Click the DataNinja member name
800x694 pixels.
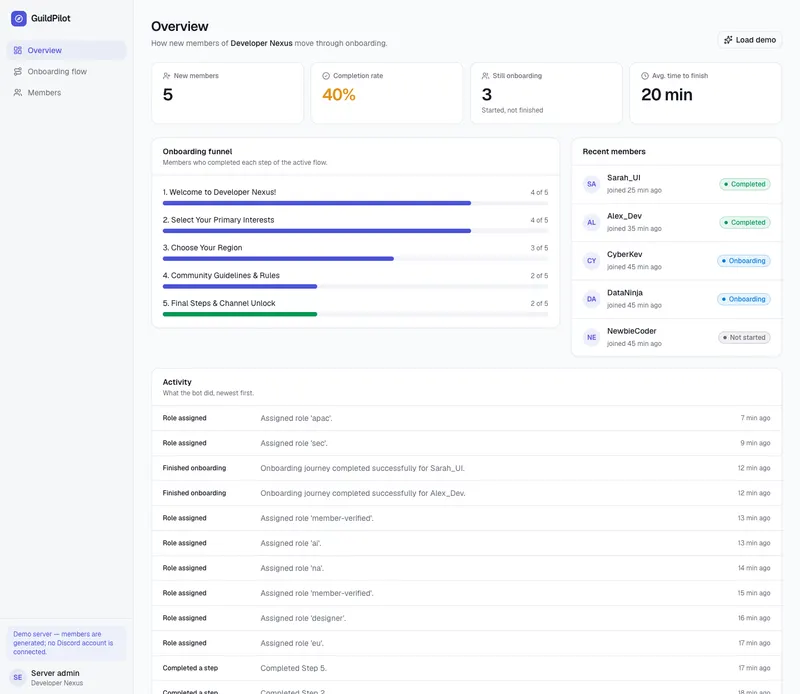pyautogui.click(x=624, y=292)
